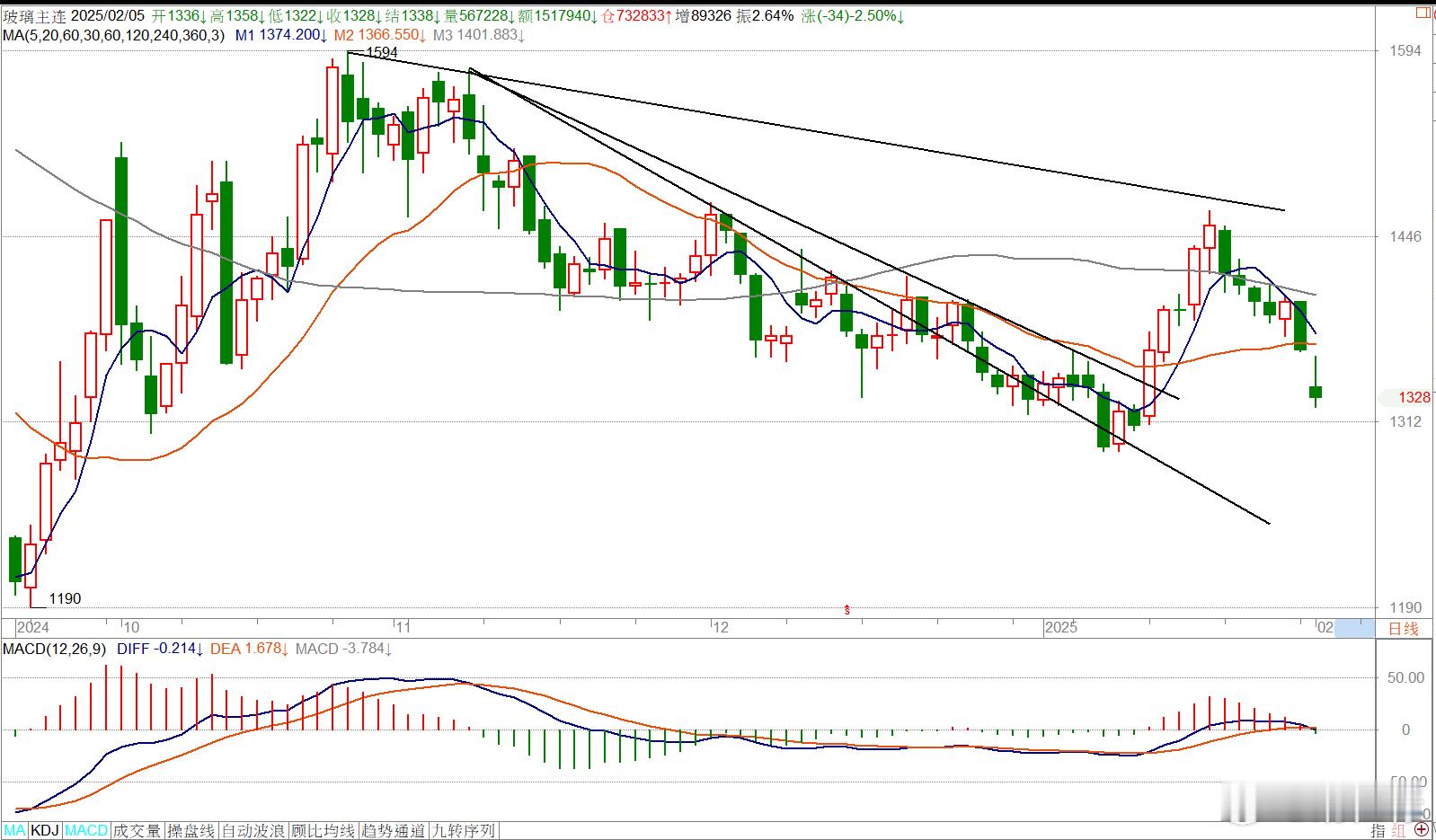Click the 2025/02/05 date in header
The image size is (1436, 840).
(x=108, y=16)
